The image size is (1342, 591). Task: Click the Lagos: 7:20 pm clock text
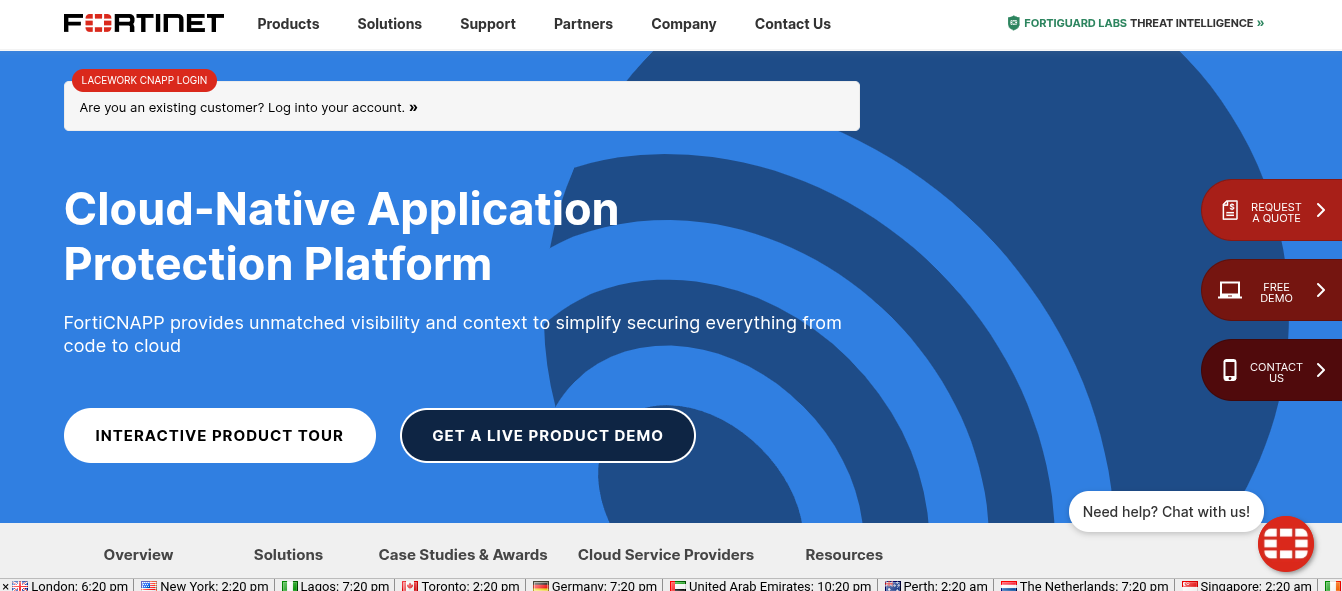(x=345, y=586)
